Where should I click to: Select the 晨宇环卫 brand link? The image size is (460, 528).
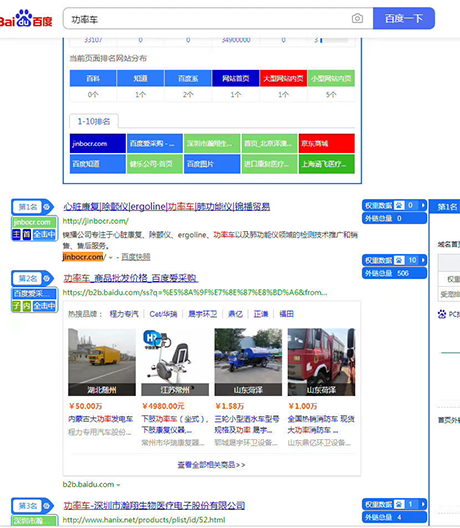[202, 314]
